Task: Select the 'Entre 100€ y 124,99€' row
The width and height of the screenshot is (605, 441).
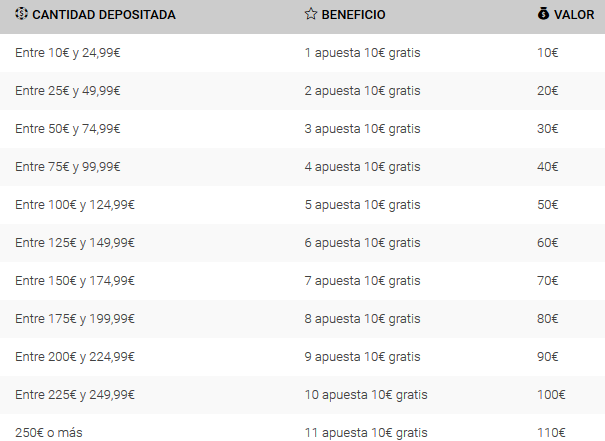Action: pos(302,205)
